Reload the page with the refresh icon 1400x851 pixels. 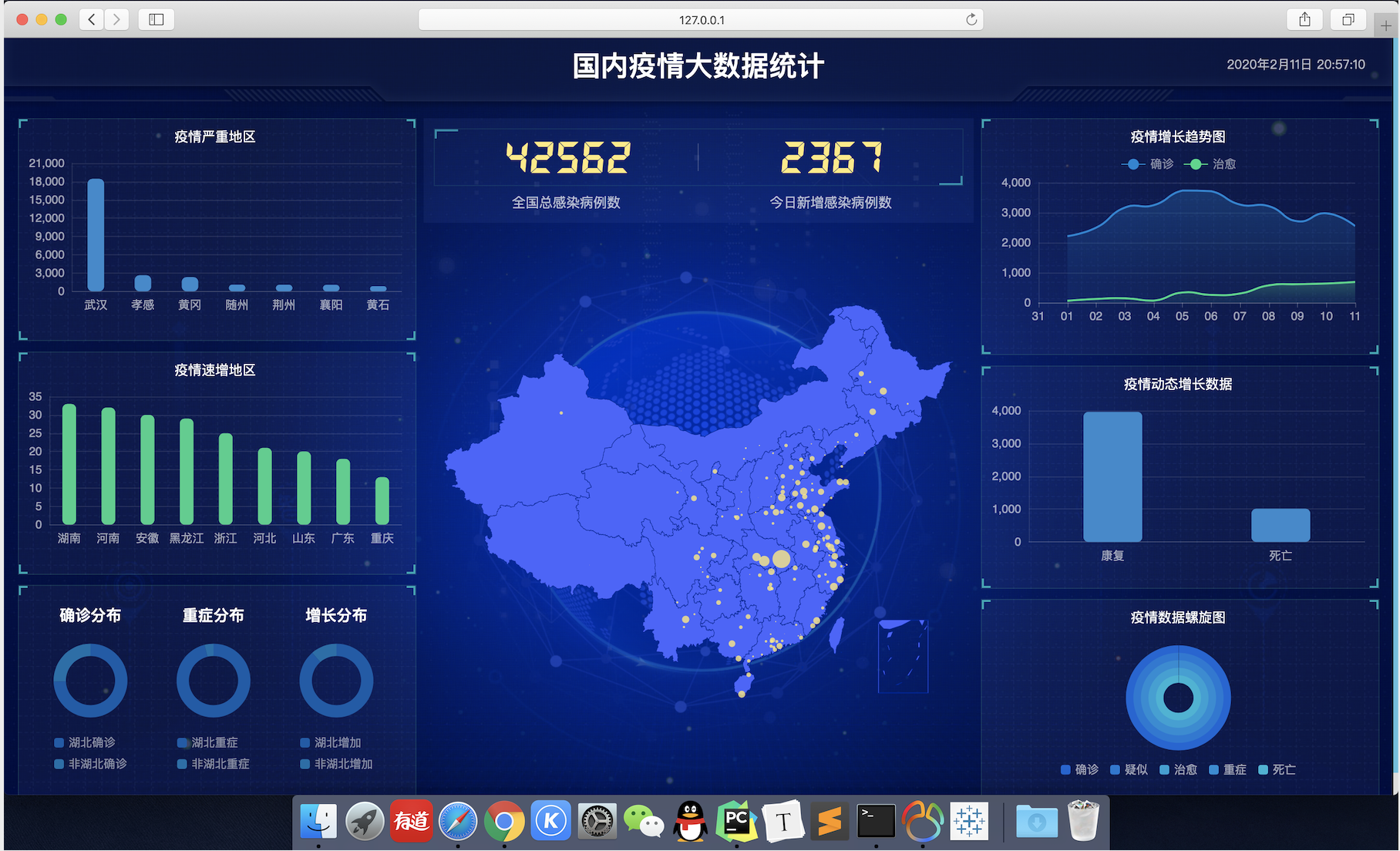pyautogui.click(x=971, y=19)
